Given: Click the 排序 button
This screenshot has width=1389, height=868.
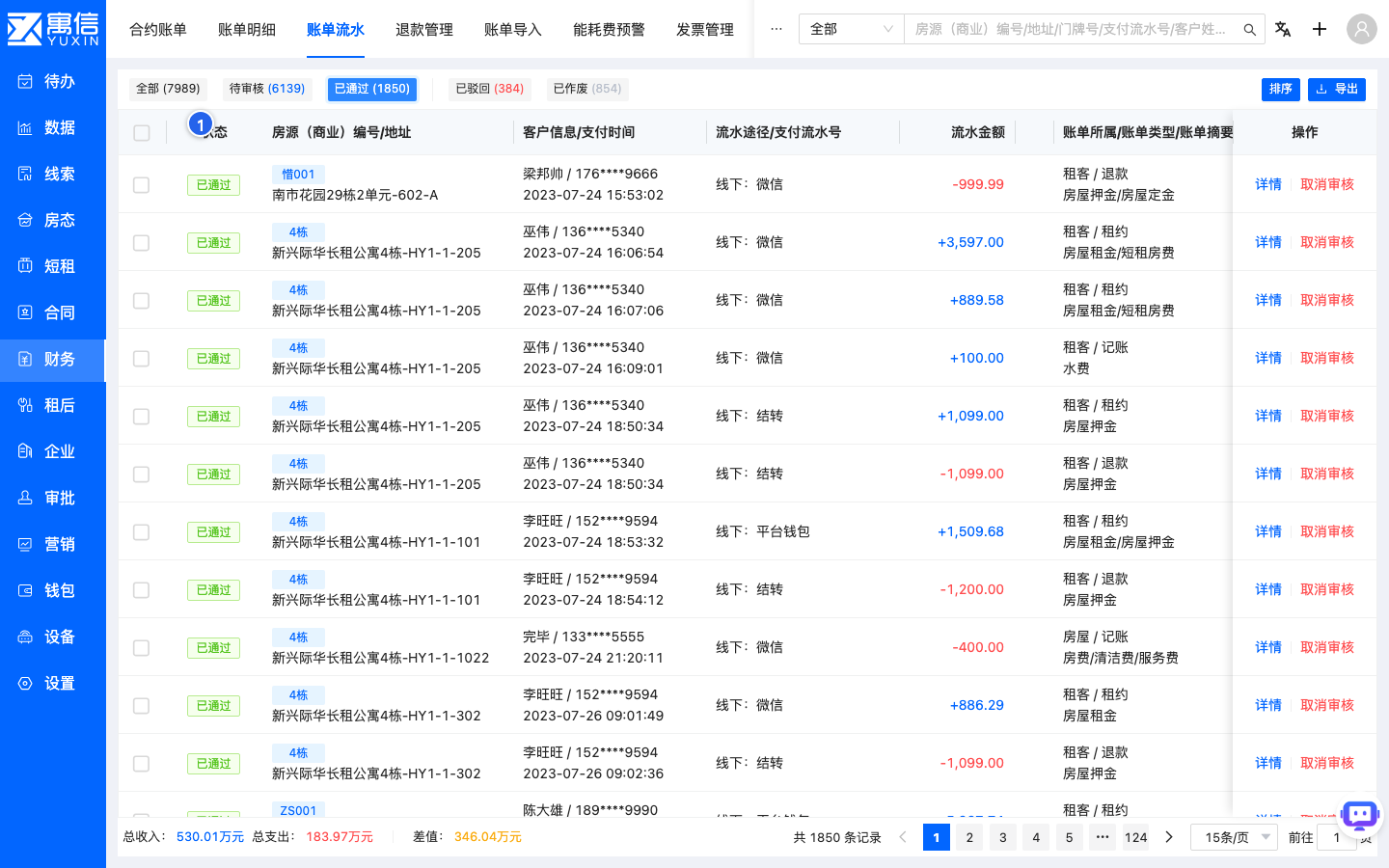Looking at the screenshot, I should click(1281, 89).
